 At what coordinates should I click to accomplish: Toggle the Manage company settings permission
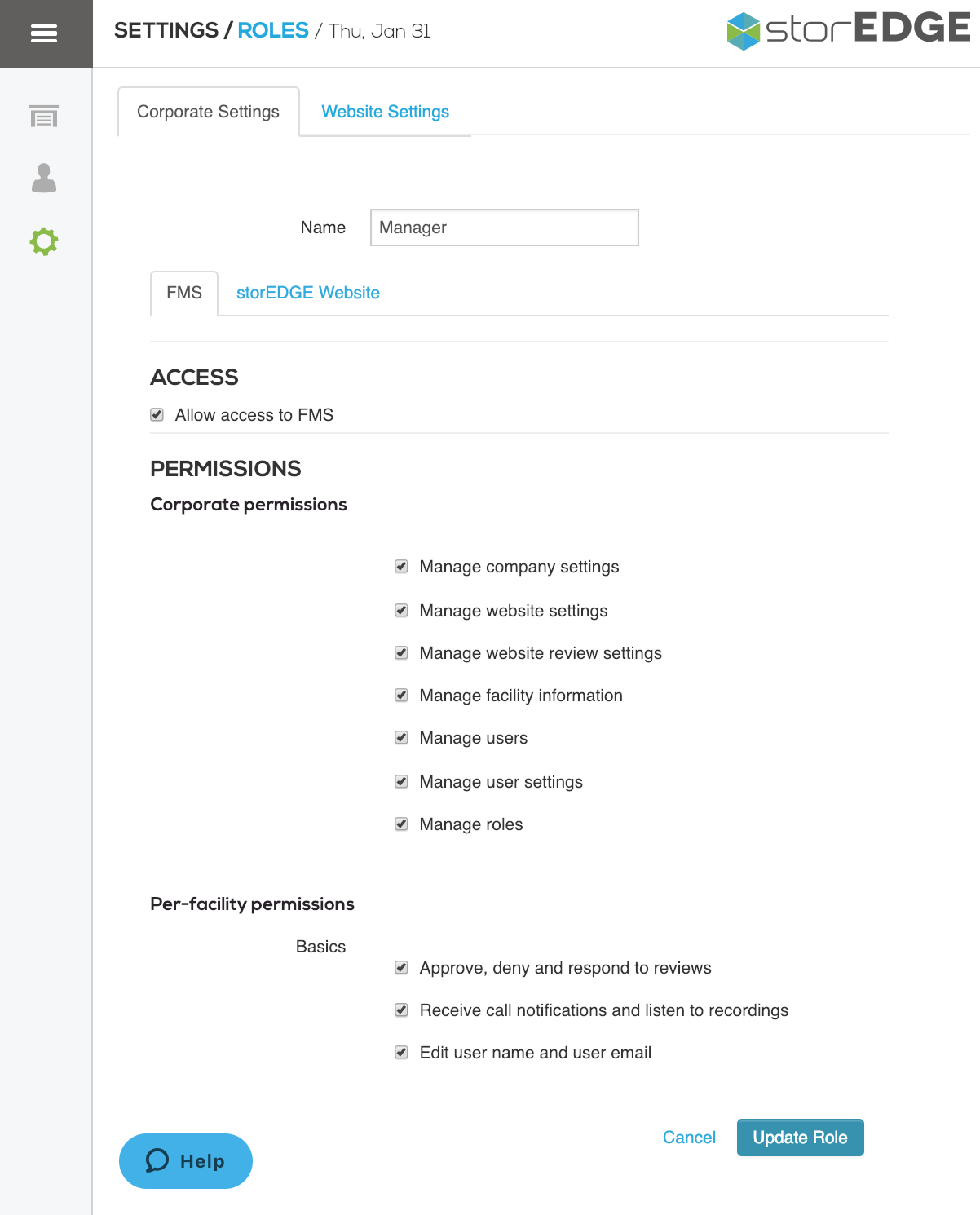click(x=401, y=566)
